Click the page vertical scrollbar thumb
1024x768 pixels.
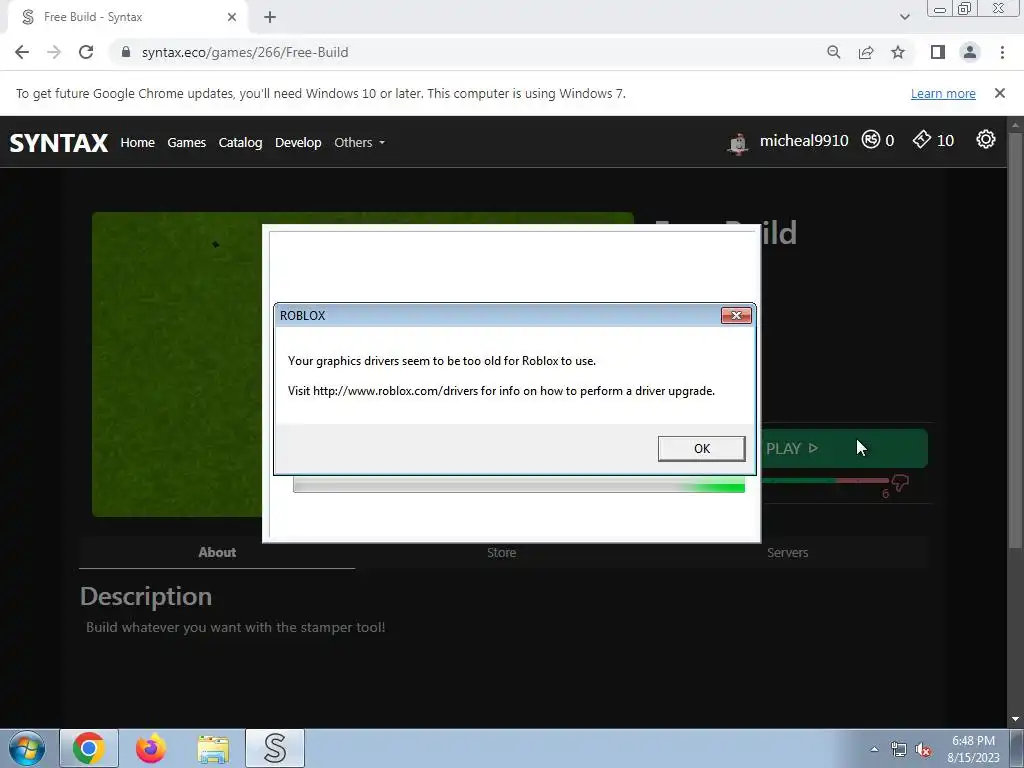[1015, 340]
